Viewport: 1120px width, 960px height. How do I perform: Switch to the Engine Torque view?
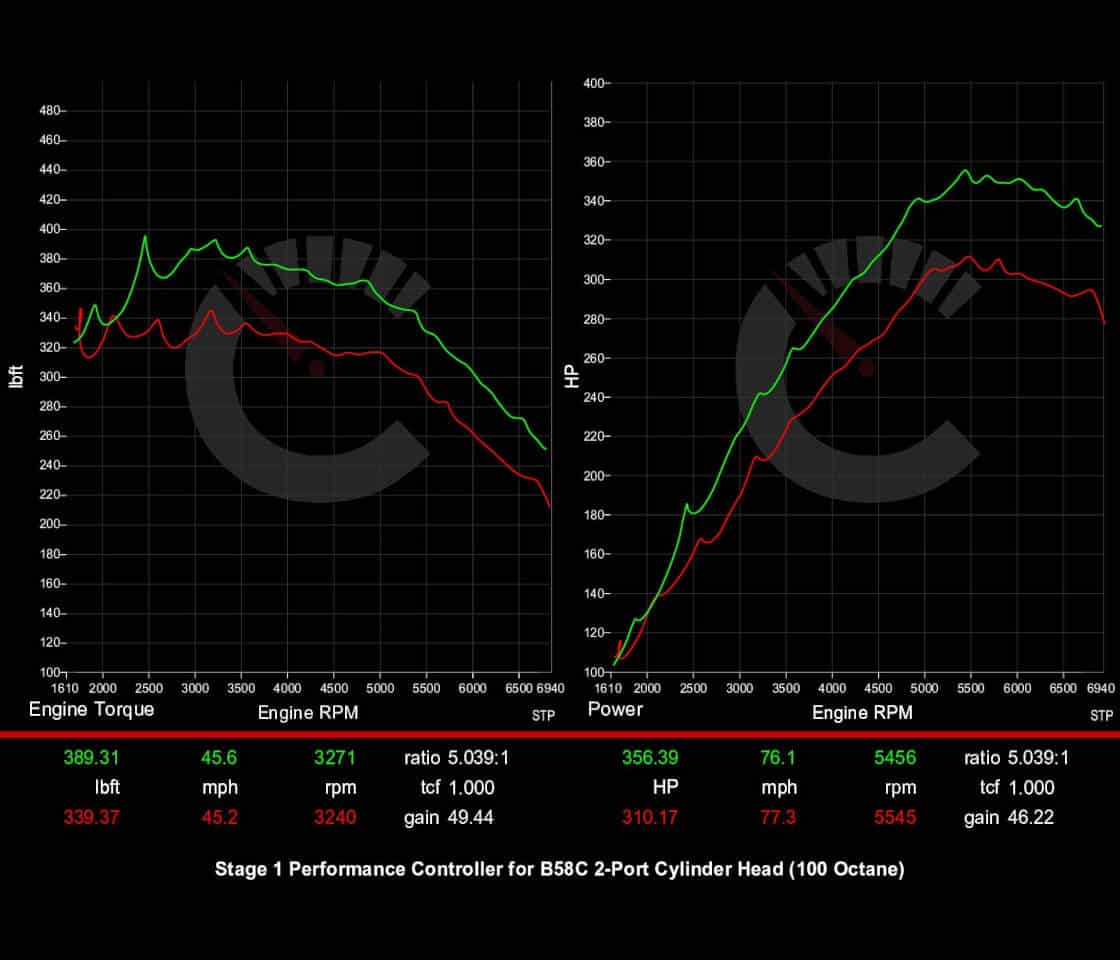[x=91, y=710]
